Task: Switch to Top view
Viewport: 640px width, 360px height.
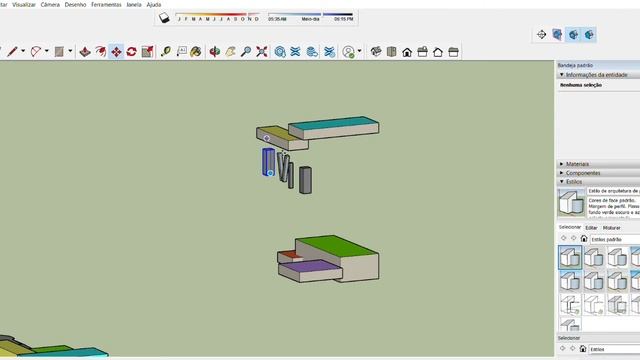Action: 391,52
